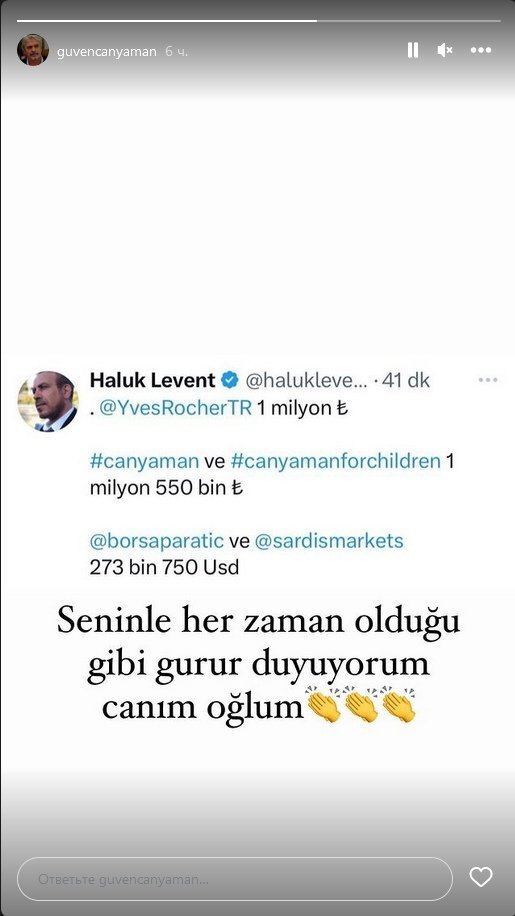515x916 pixels.
Task: Open the guvencanyaman username link
Action: 107,51
